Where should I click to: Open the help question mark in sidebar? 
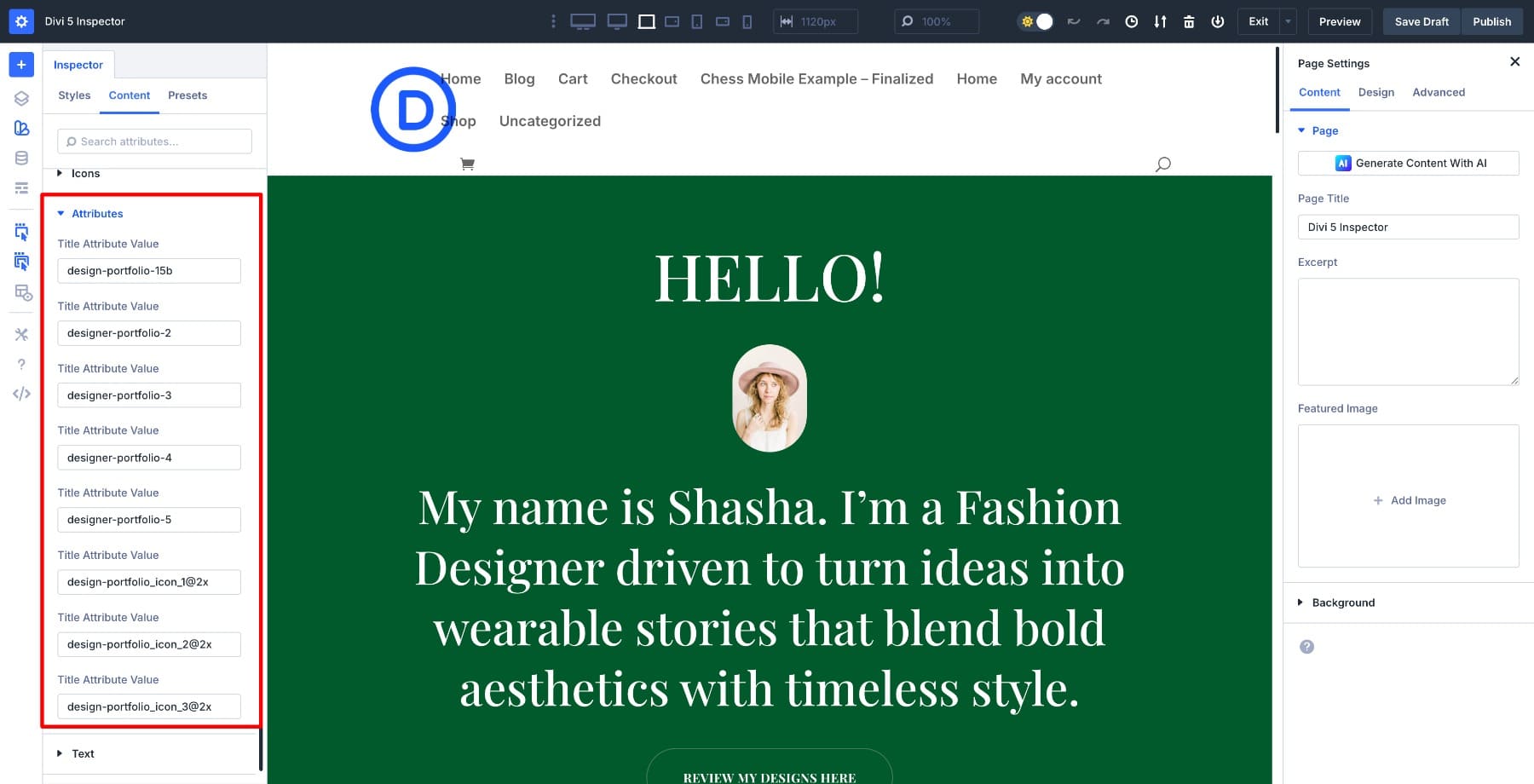[x=21, y=364]
